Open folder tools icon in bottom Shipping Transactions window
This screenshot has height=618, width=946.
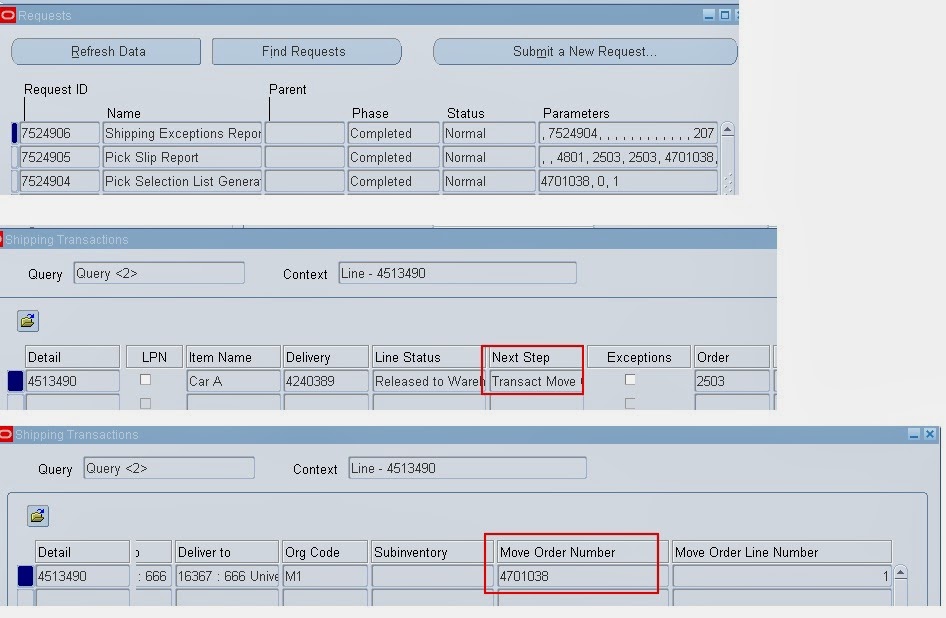(x=38, y=516)
